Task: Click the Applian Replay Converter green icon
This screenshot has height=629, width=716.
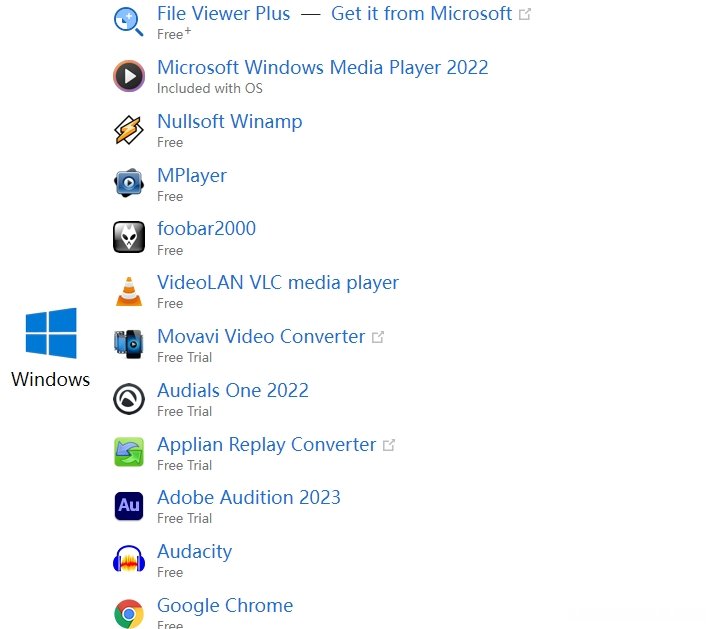Action: 129,452
